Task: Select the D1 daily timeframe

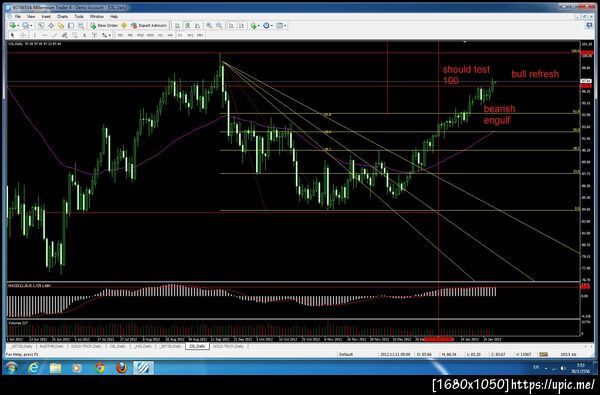Action: pyautogui.click(x=180, y=35)
